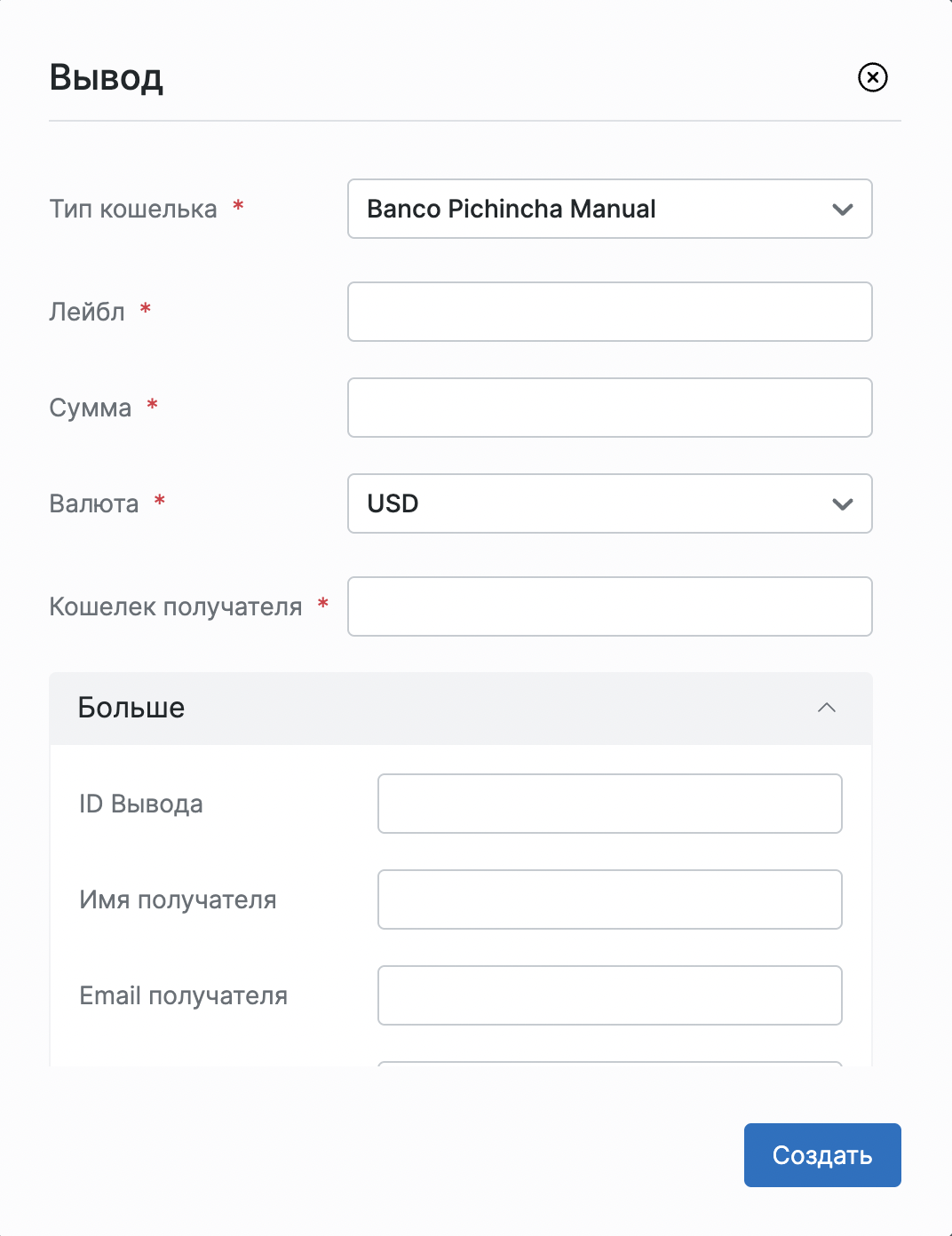Click the Тип кошелька label
Viewport: 952px width, 1236px height.
pyautogui.click(x=133, y=209)
